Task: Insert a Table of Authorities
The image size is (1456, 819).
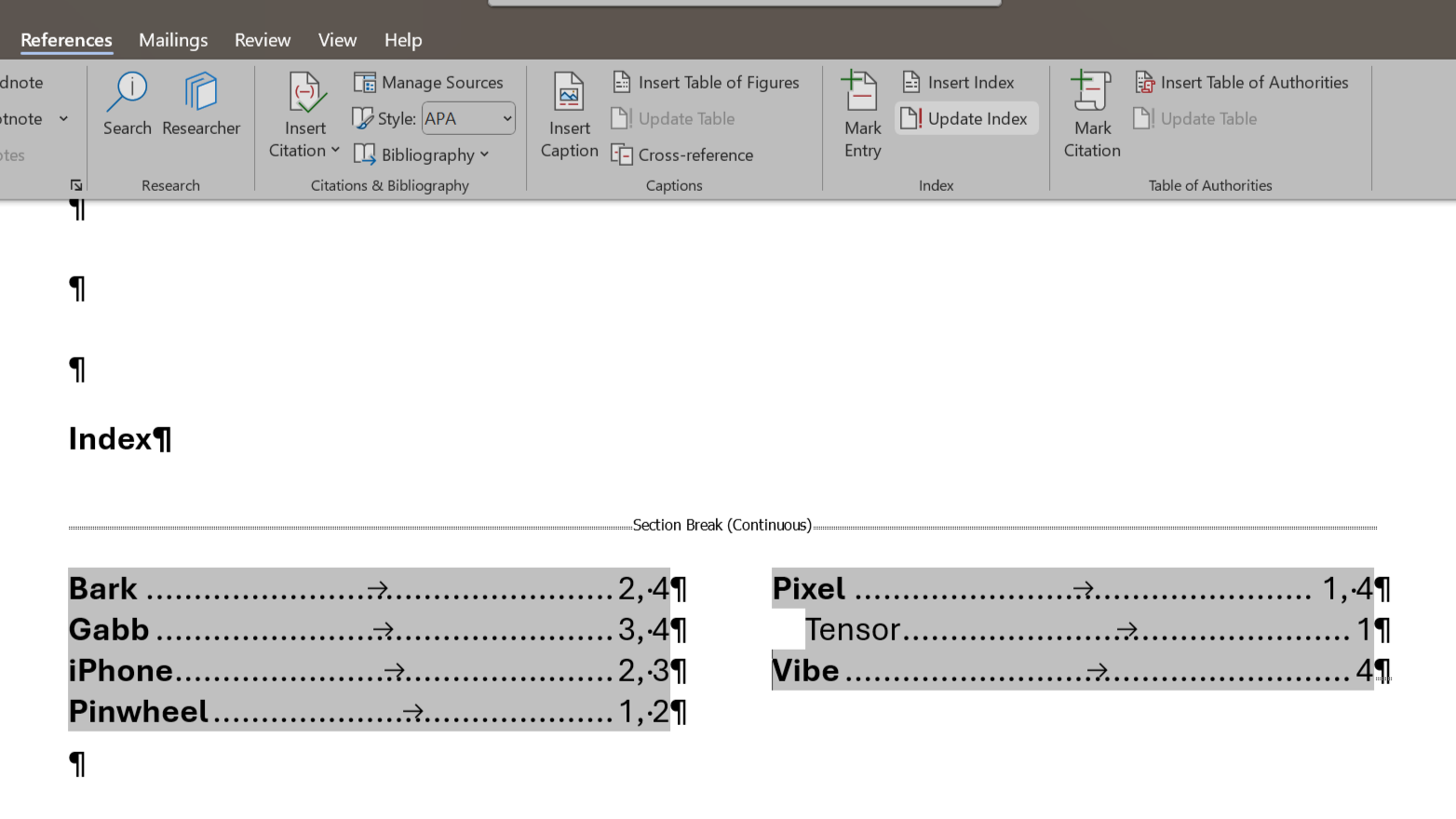Action: click(1241, 82)
